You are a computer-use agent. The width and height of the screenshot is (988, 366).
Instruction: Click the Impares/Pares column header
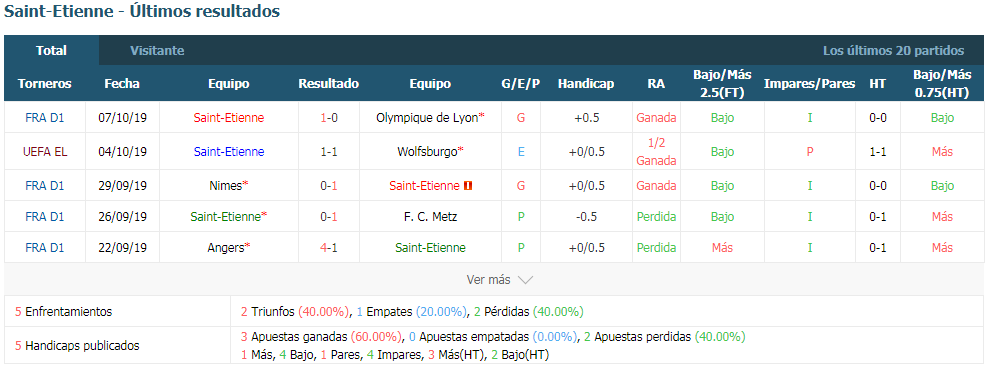pos(810,84)
